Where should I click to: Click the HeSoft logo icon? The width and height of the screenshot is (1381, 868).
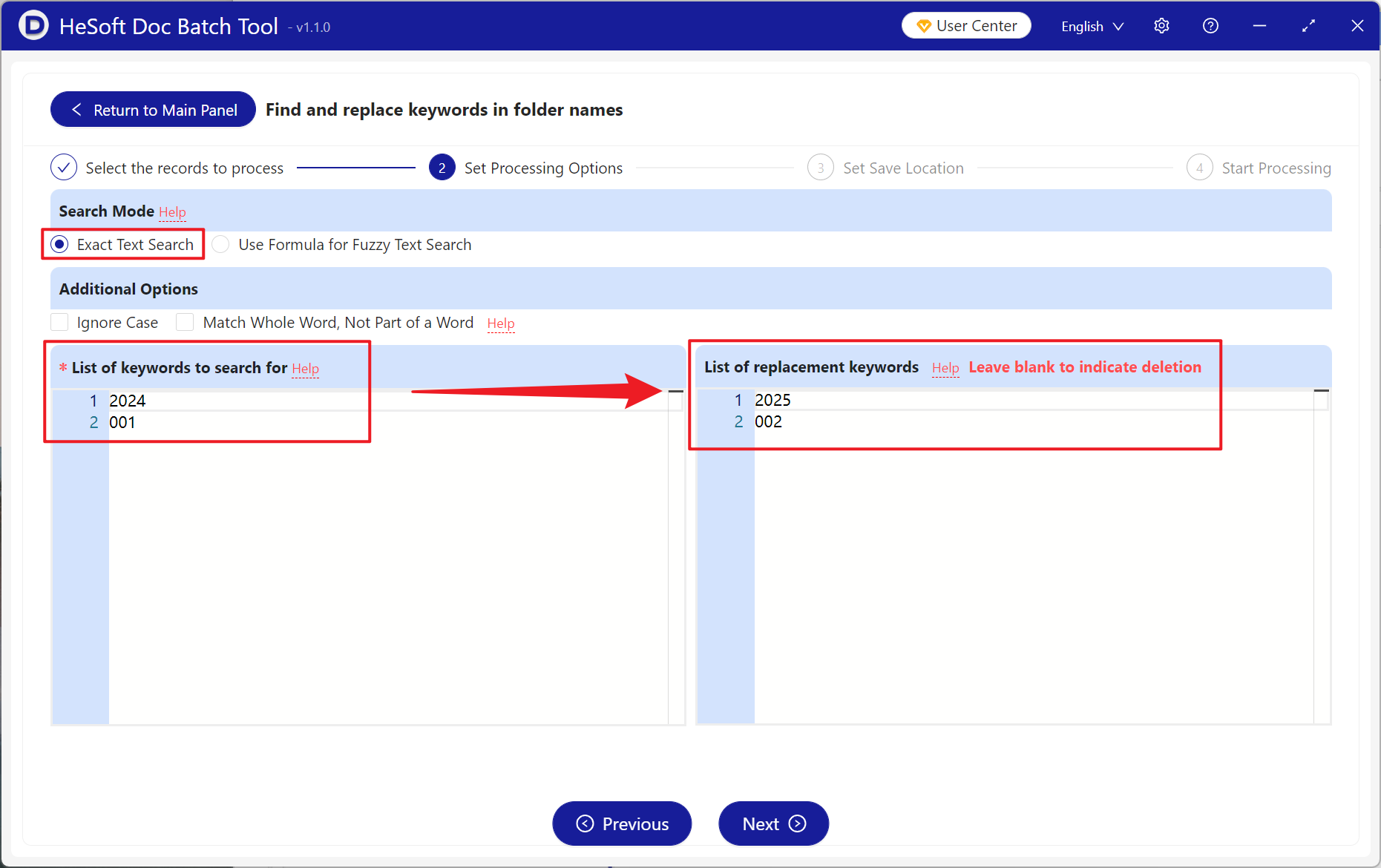tap(33, 25)
